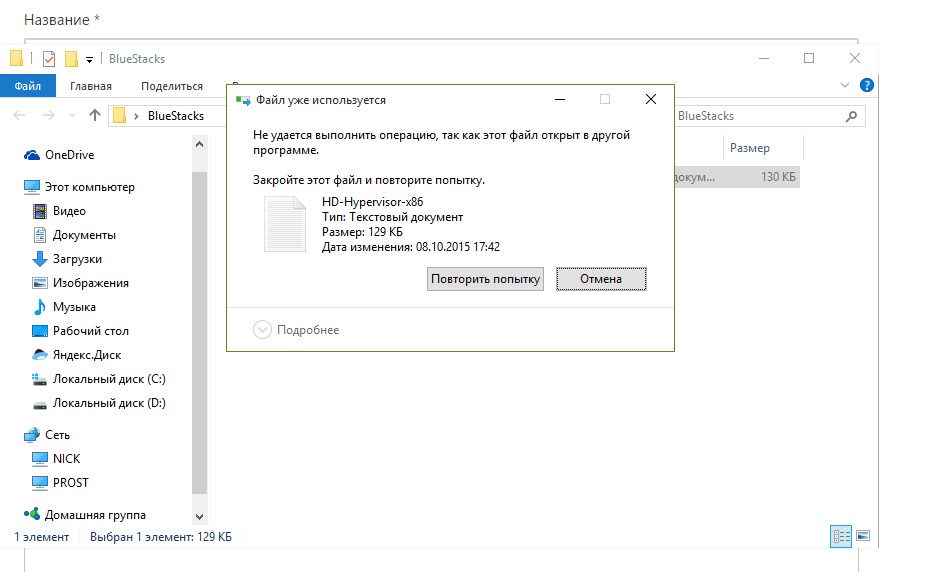This screenshot has height=572, width=928.
Task: Click the dialog title bar icon
Action: 243,101
